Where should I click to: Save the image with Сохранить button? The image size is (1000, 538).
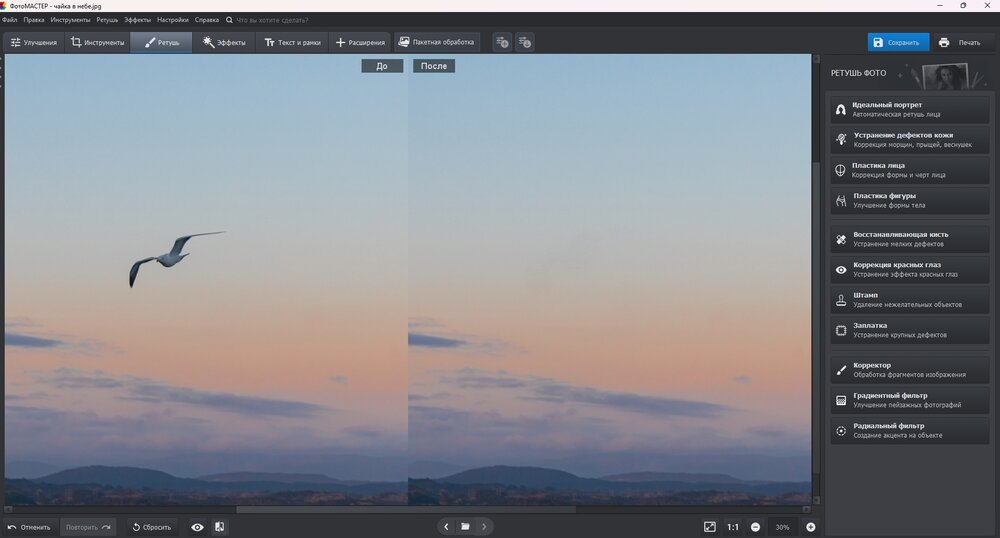pos(898,43)
